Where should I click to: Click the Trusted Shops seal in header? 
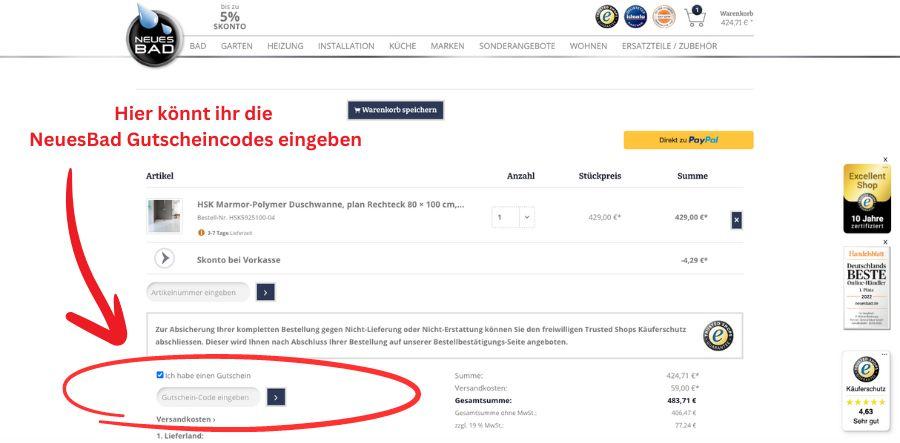(x=607, y=16)
